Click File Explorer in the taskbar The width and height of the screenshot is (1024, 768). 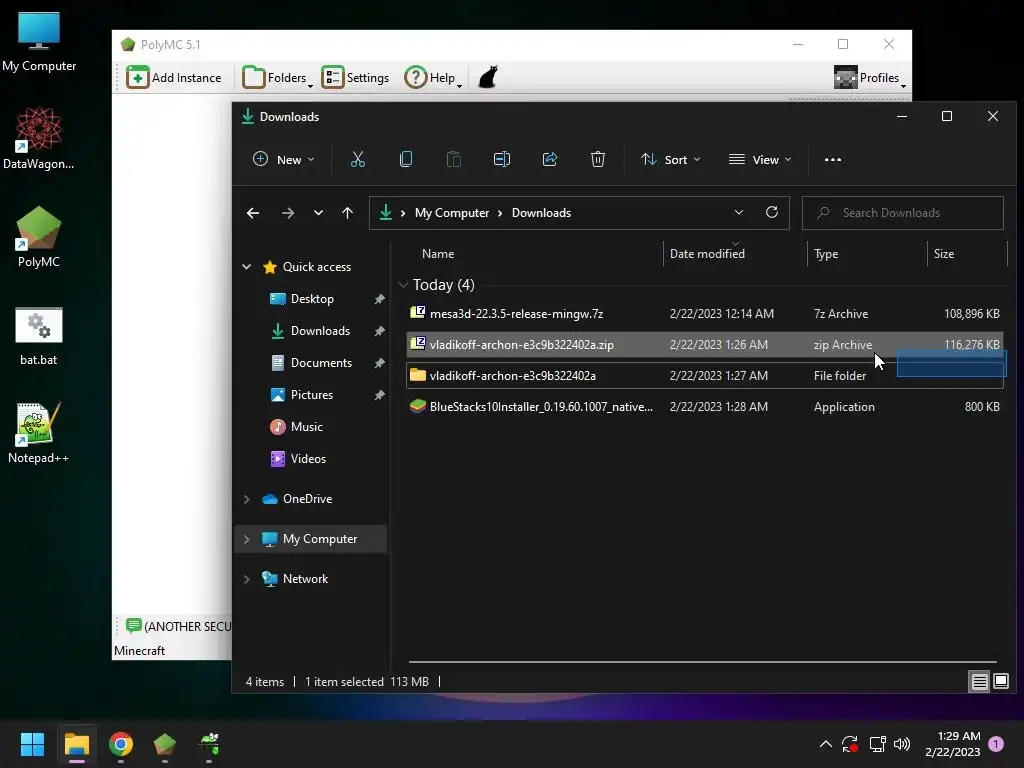click(77, 744)
